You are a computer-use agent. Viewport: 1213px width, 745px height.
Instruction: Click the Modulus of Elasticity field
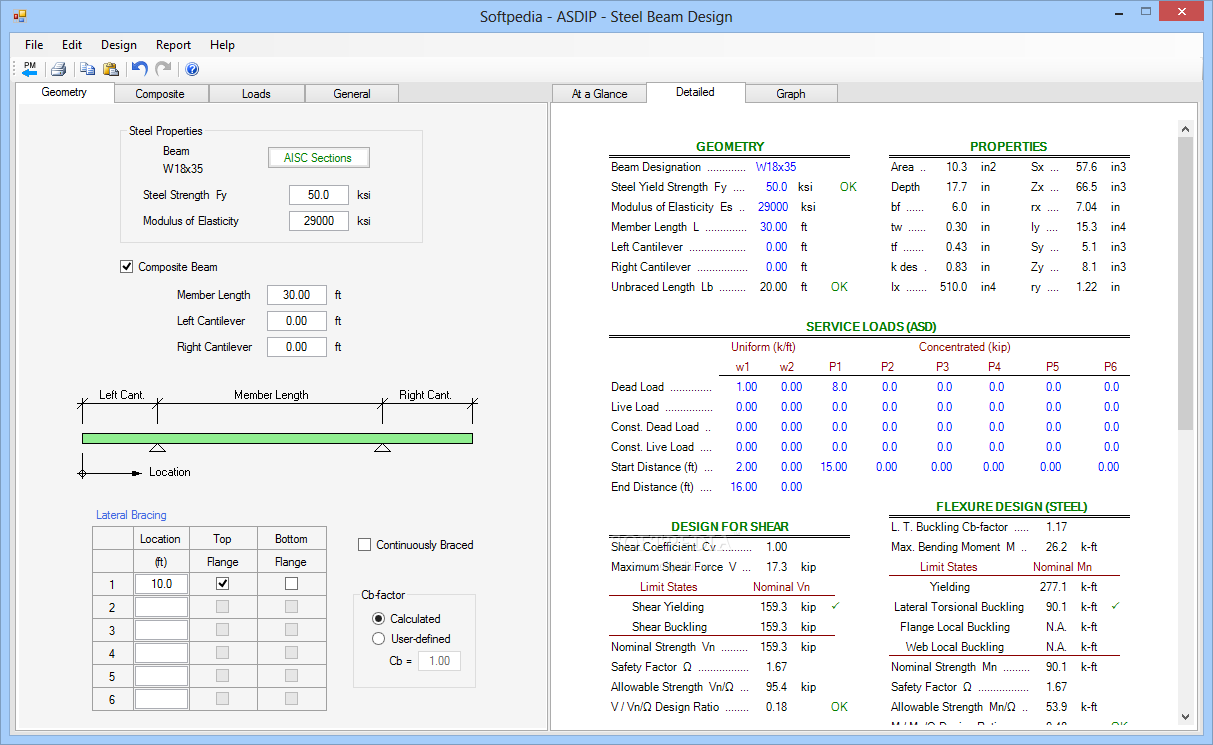click(x=319, y=221)
